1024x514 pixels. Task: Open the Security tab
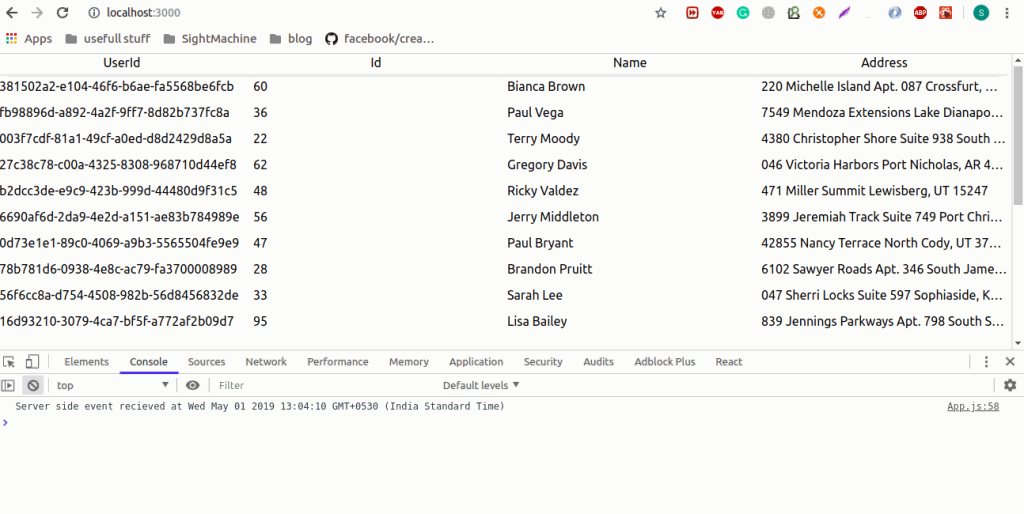(543, 362)
